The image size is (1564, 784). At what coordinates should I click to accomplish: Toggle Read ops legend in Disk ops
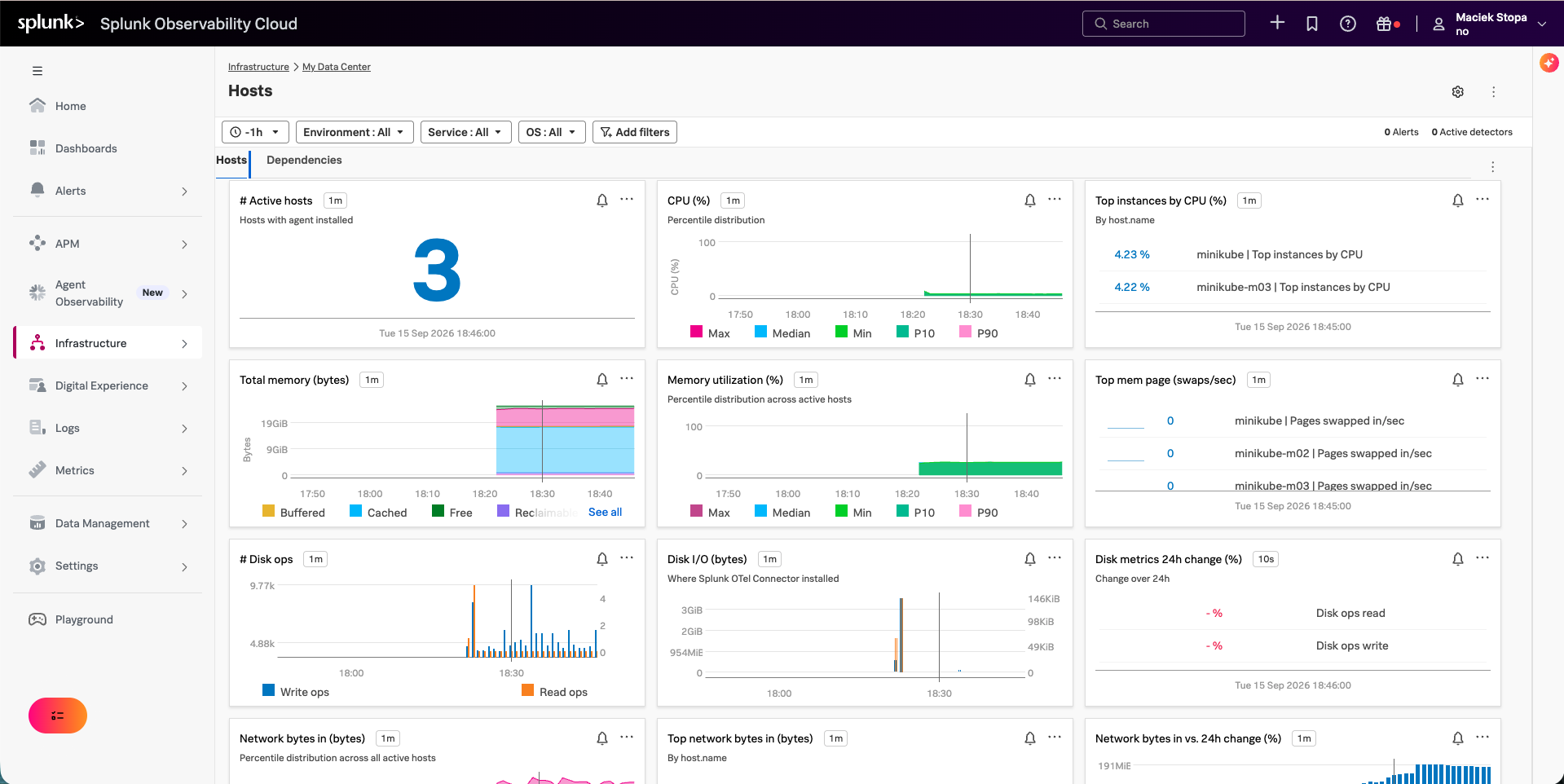tap(554, 691)
